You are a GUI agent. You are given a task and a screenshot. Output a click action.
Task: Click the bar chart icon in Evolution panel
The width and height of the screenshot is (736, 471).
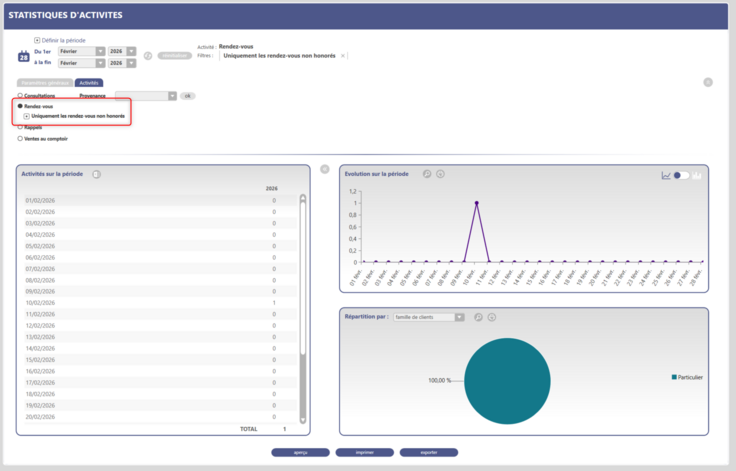698,175
